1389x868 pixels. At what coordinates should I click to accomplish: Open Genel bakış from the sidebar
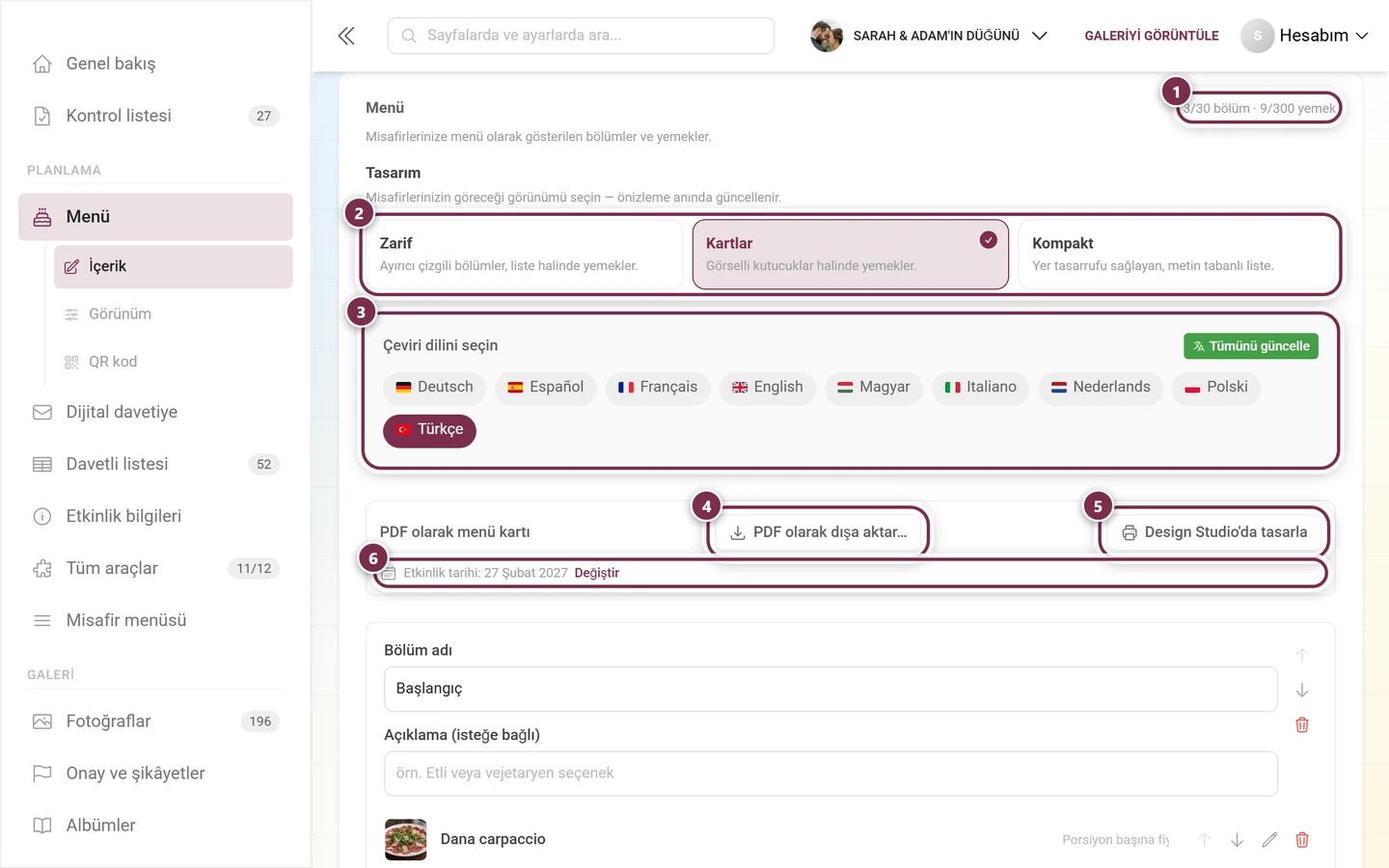coord(155,64)
